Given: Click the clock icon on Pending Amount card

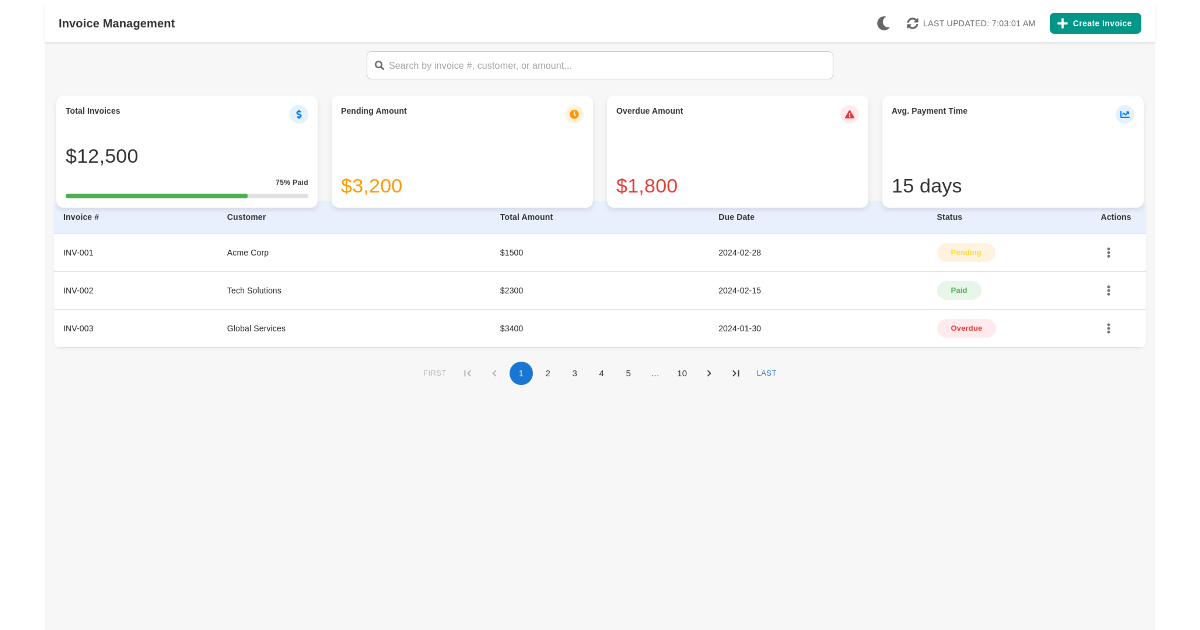Looking at the screenshot, I should 574,114.
